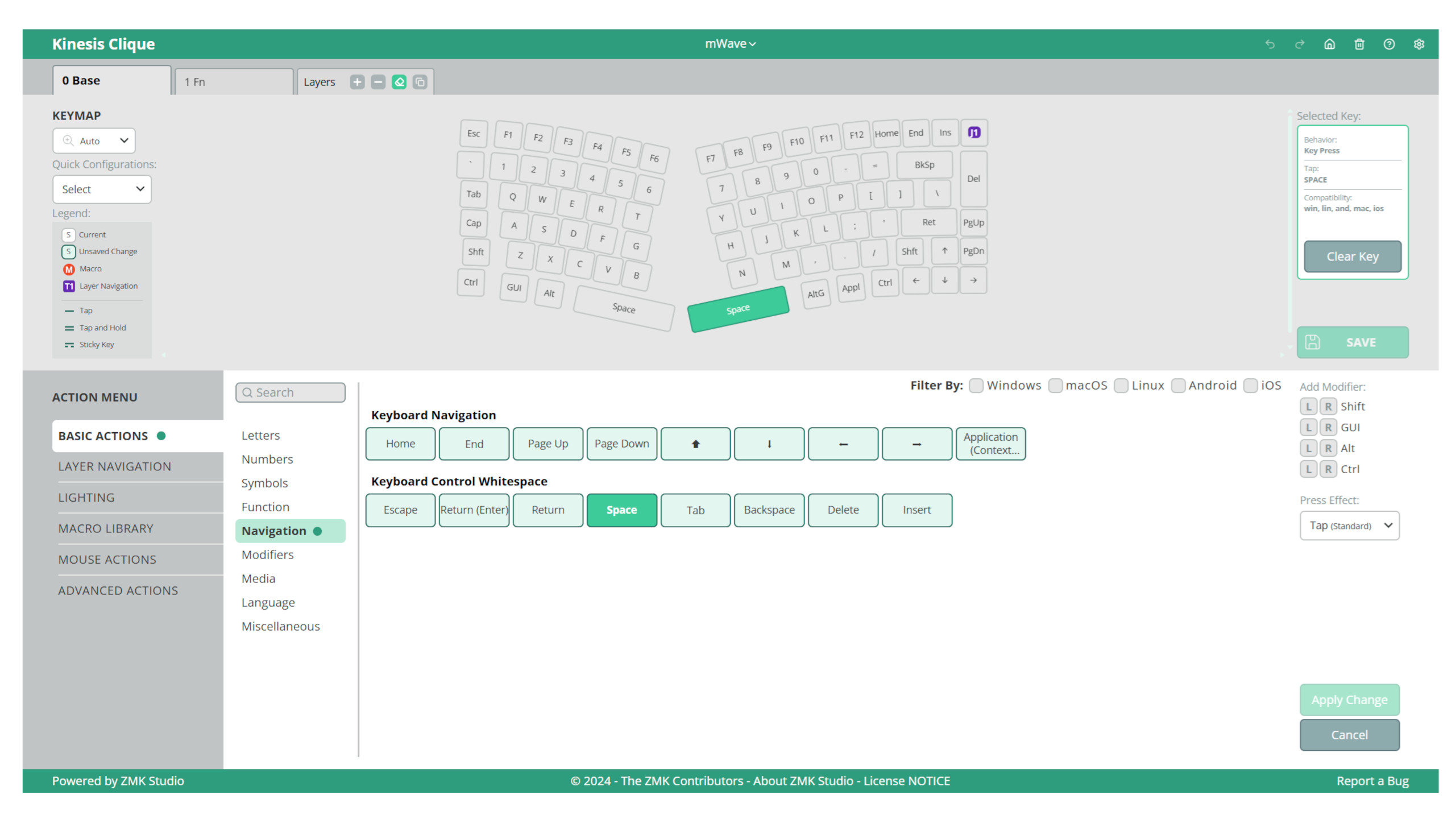This screenshot has height=819, width=1456.
Task: Click the SAVE button
Action: [1352, 342]
